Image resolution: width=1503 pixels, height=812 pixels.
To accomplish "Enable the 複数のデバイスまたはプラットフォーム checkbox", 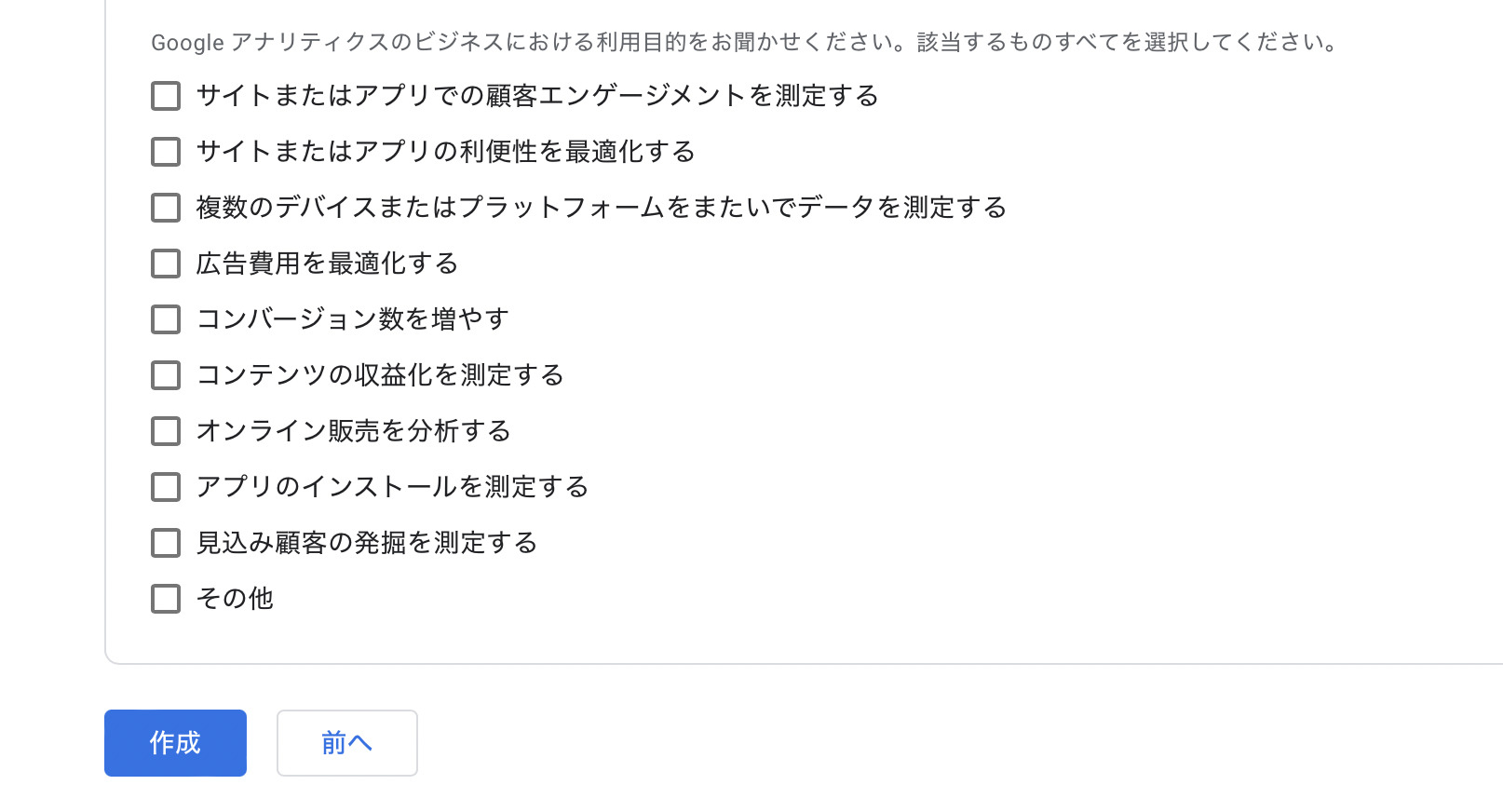I will (x=166, y=208).
